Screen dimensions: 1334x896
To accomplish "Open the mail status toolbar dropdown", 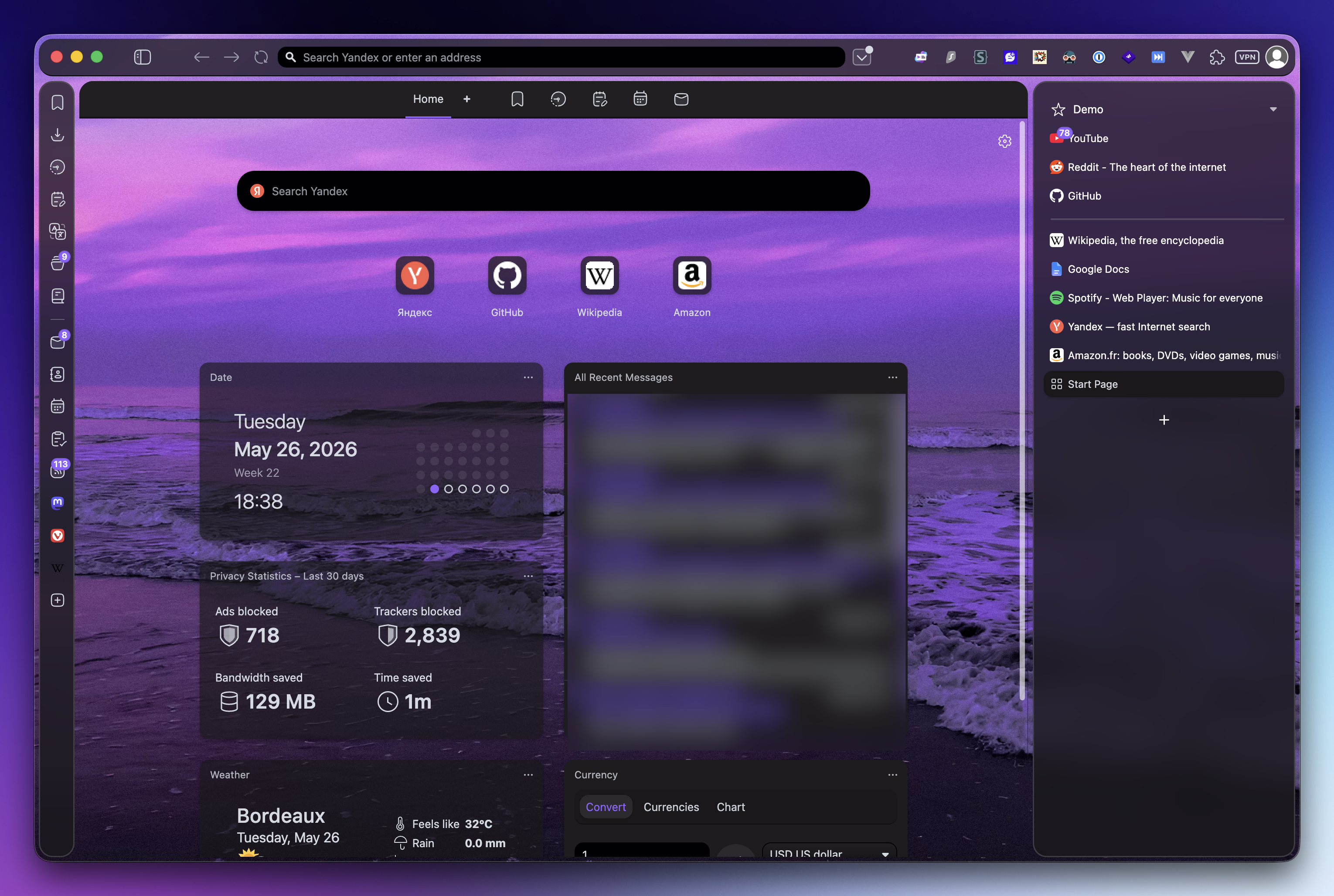I will point(862,57).
